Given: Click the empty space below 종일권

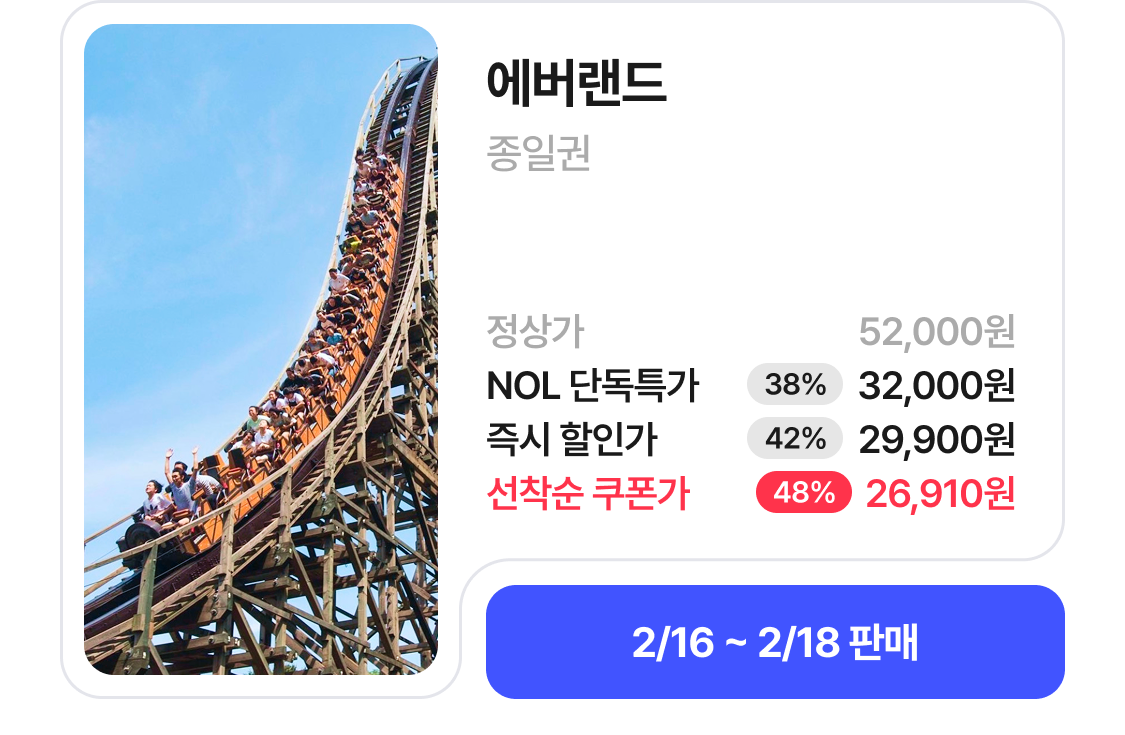Looking at the screenshot, I should [x=700, y=240].
